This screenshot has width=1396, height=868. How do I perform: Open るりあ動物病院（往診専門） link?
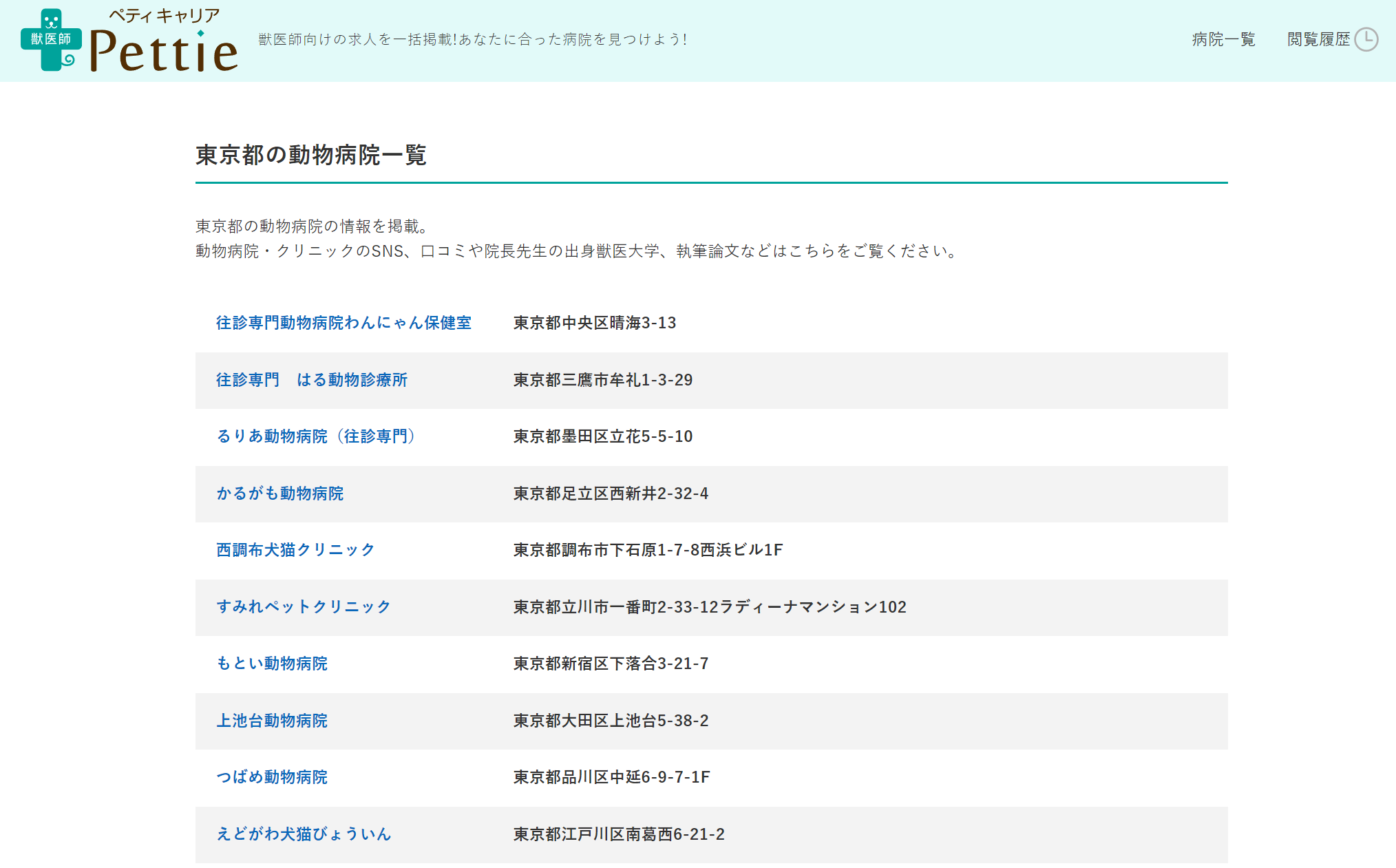[315, 436]
